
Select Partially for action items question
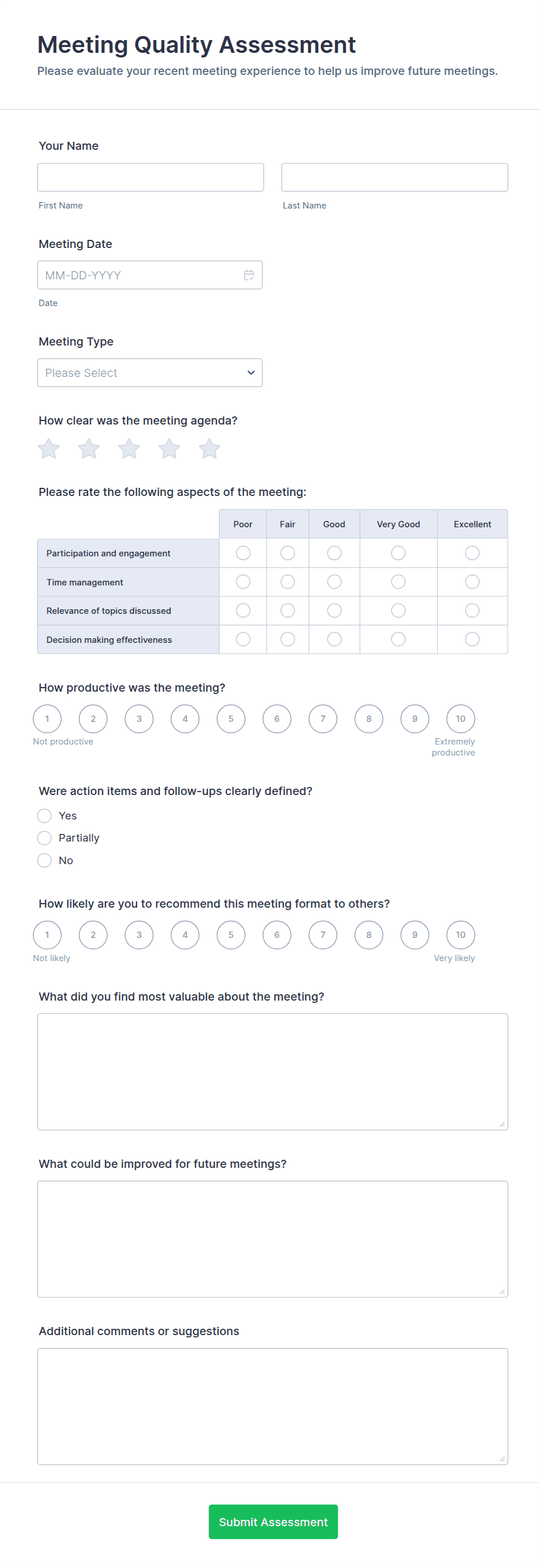point(45,838)
